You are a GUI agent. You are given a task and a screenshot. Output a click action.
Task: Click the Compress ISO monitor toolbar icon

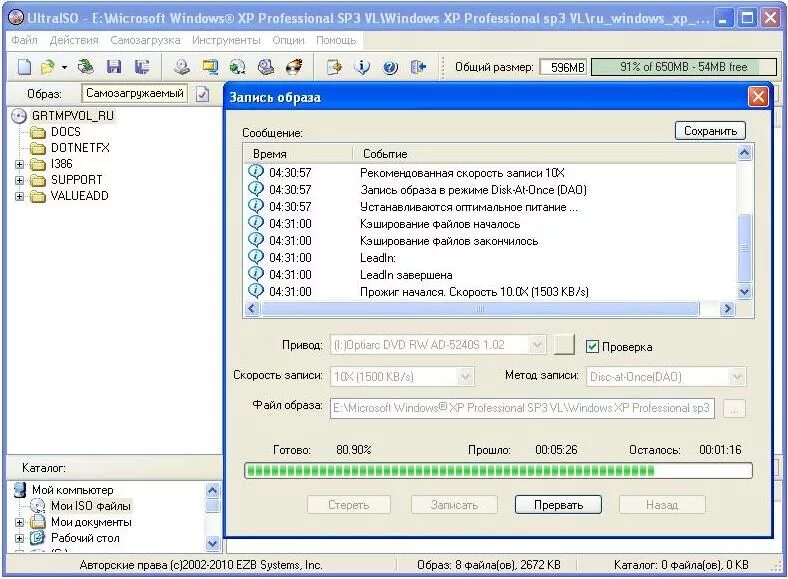pos(210,67)
